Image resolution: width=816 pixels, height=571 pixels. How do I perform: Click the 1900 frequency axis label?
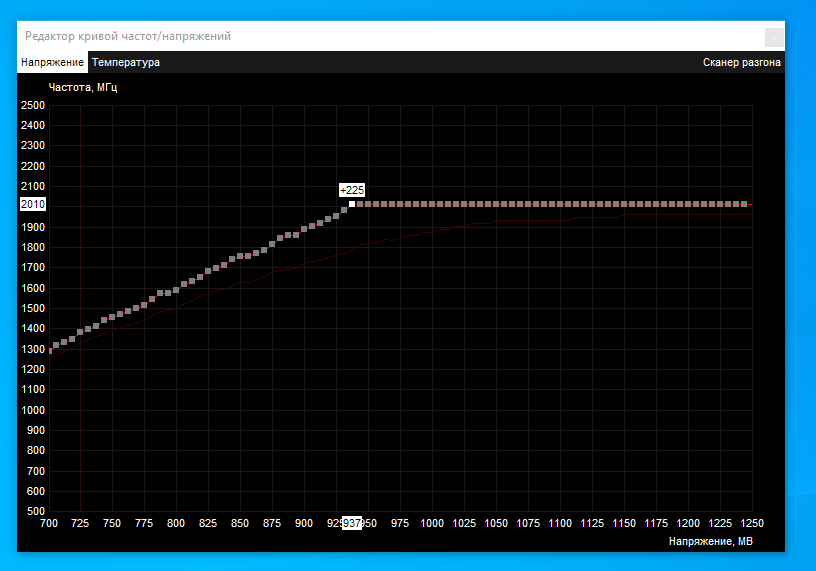[x=33, y=227]
